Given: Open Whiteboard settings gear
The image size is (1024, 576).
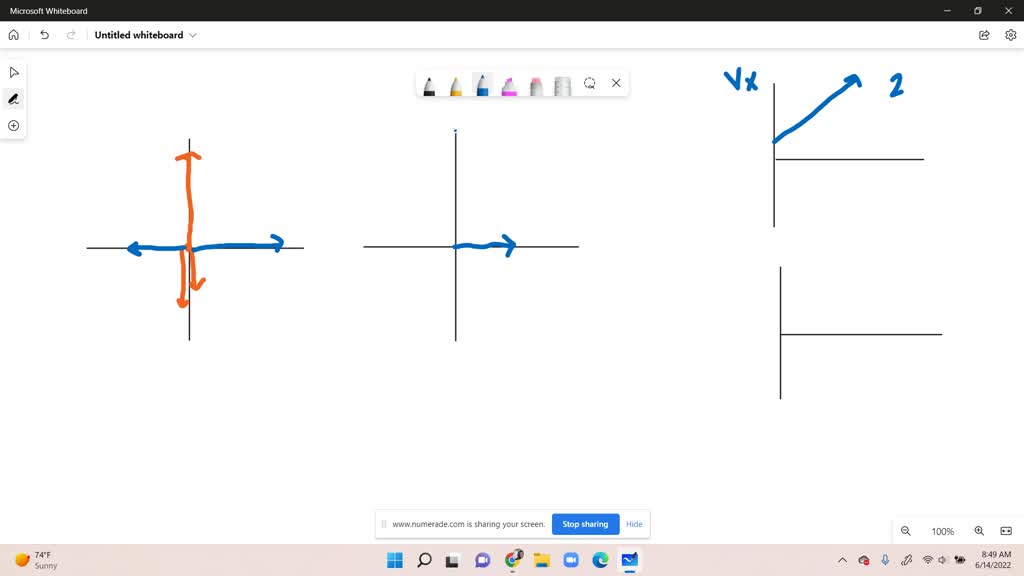Looking at the screenshot, I should 1010,35.
